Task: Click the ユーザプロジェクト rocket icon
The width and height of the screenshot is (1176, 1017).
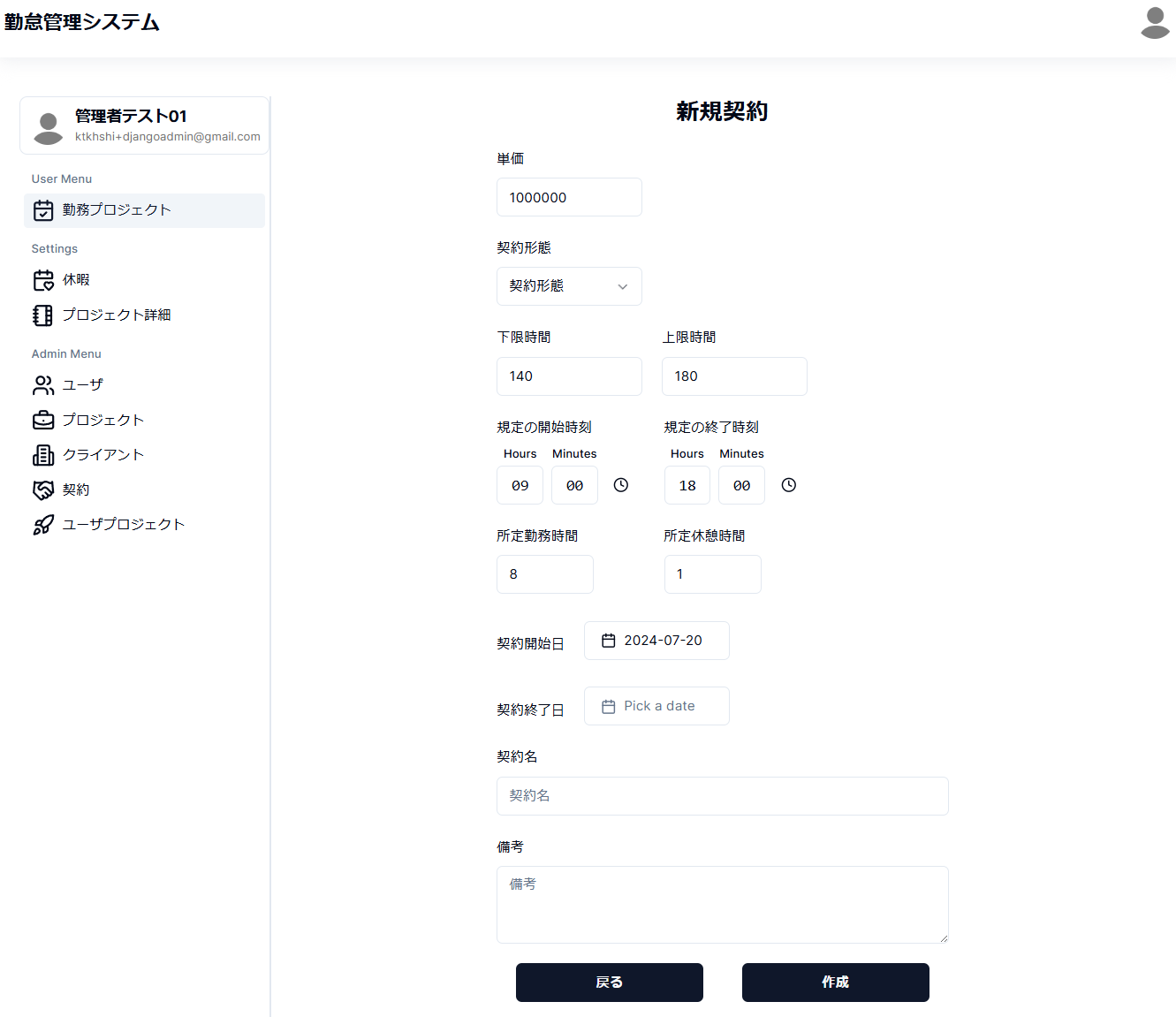Action: pos(43,525)
